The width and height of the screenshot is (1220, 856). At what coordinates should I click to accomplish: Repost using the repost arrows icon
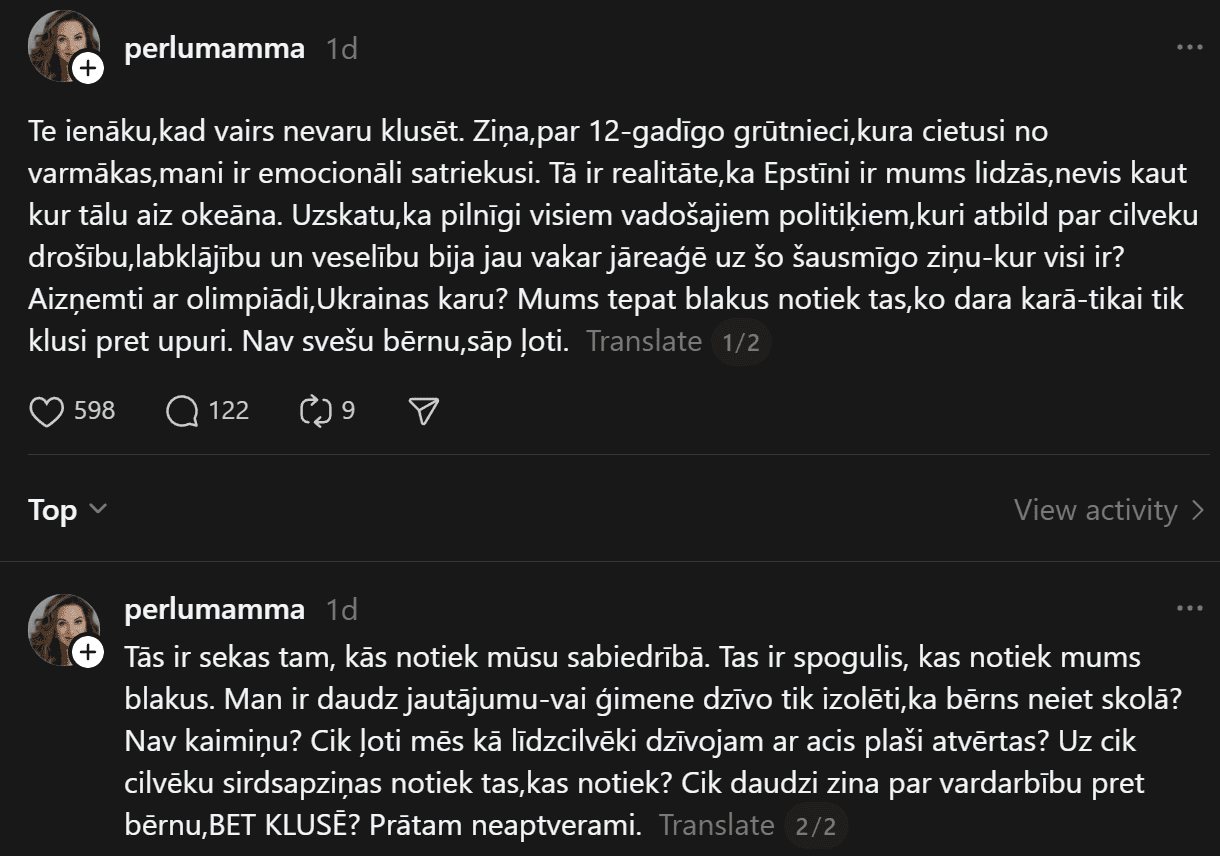coord(315,411)
